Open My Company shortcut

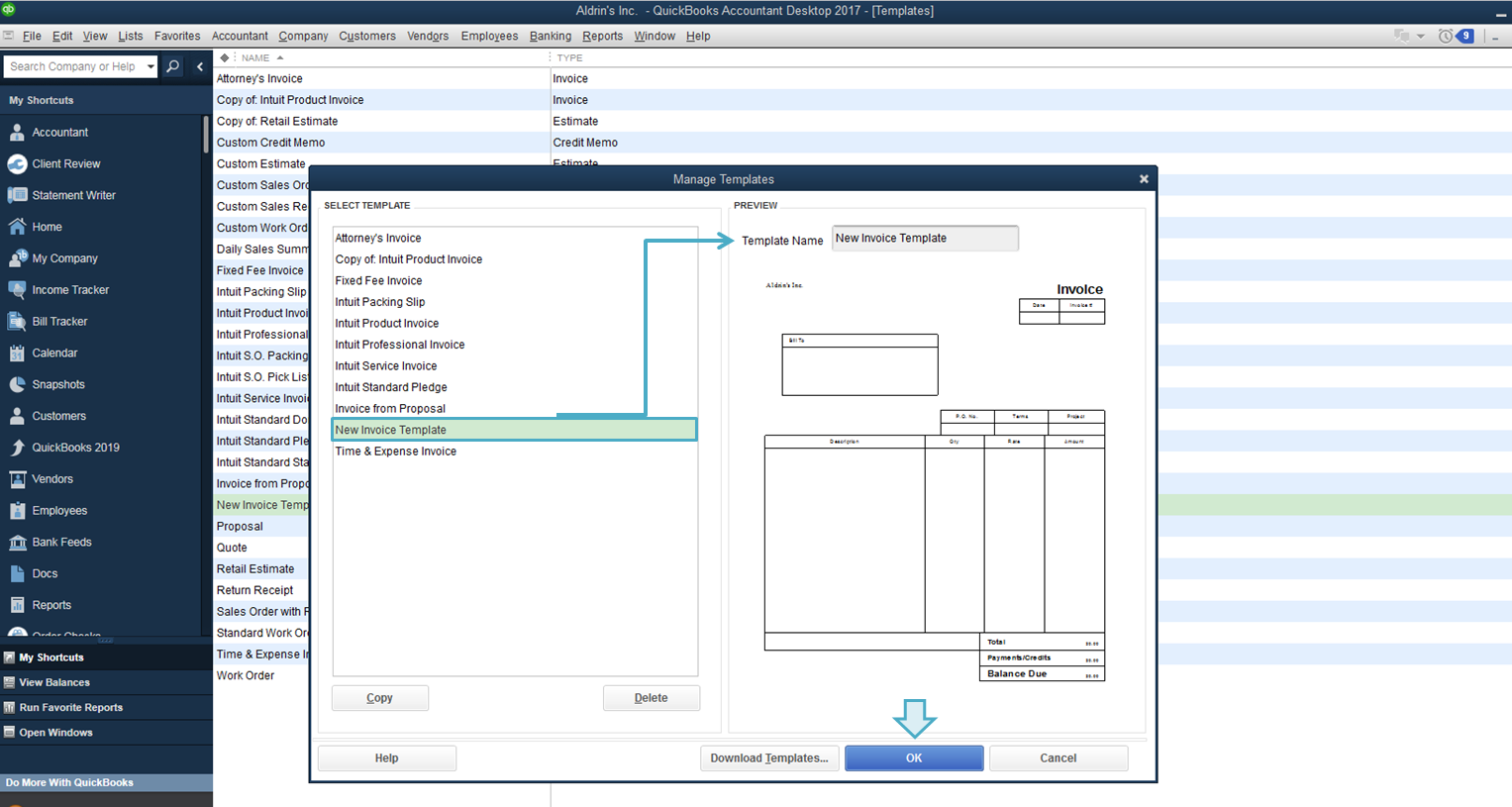point(64,258)
